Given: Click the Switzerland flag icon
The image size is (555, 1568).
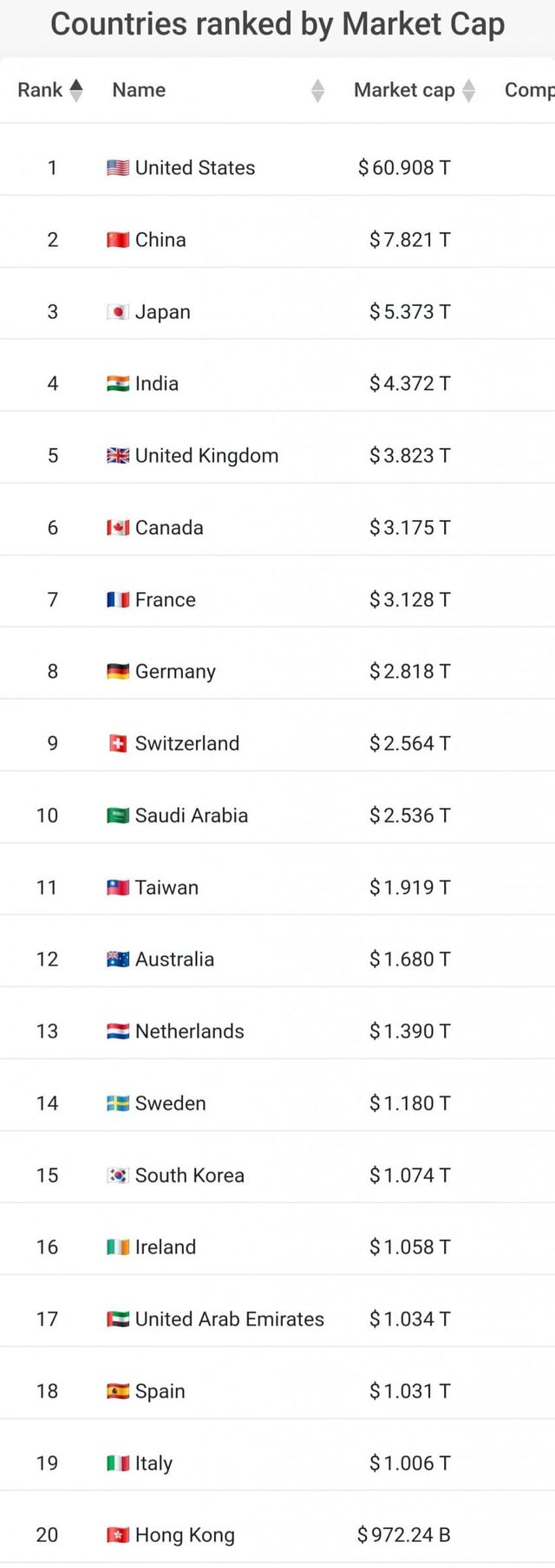Looking at the screenshot, I should (118, 744).
